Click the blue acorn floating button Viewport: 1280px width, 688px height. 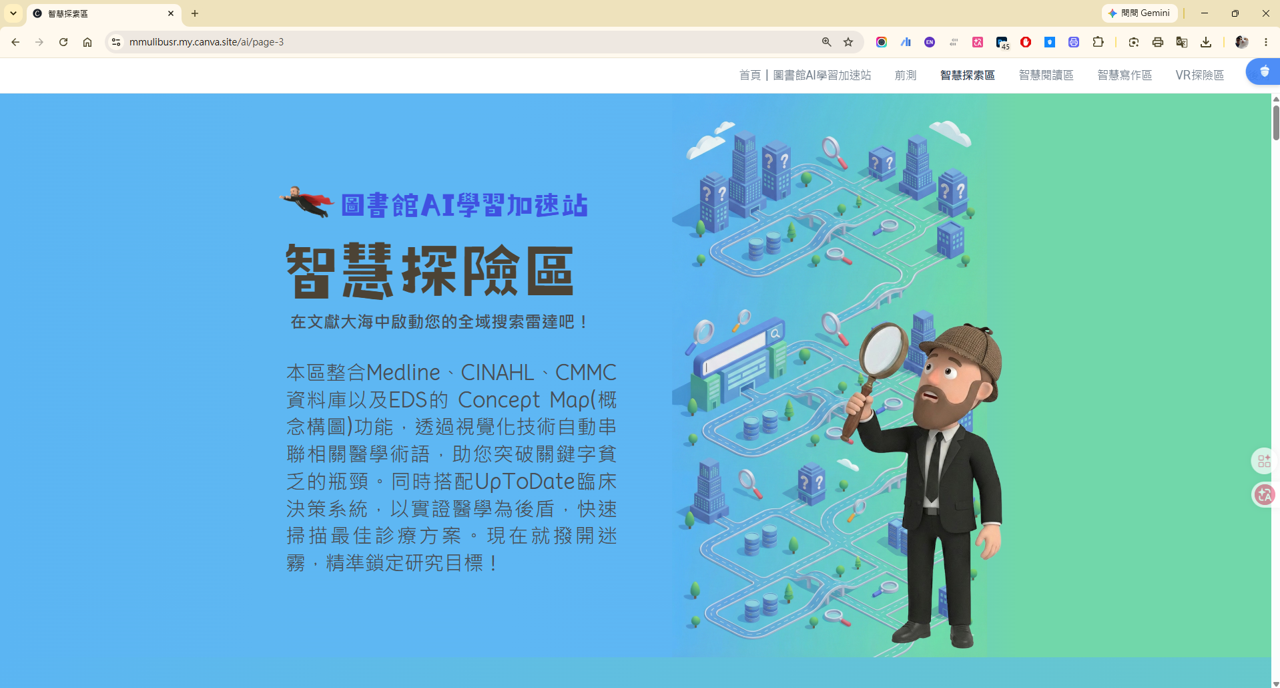pos(1263,71)
